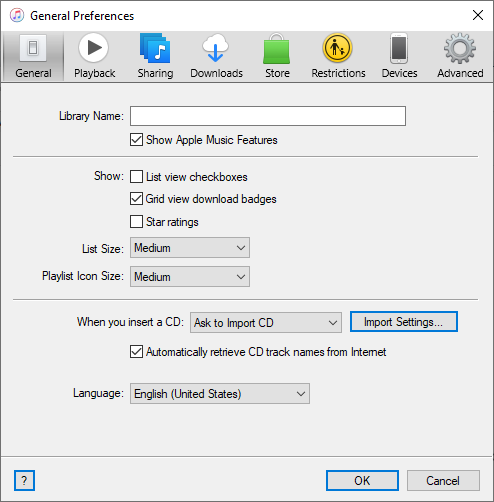The image size is (494, 502).
Task: Confirm with the OK button
Action: pyautogui.click(x=362, y=480)
